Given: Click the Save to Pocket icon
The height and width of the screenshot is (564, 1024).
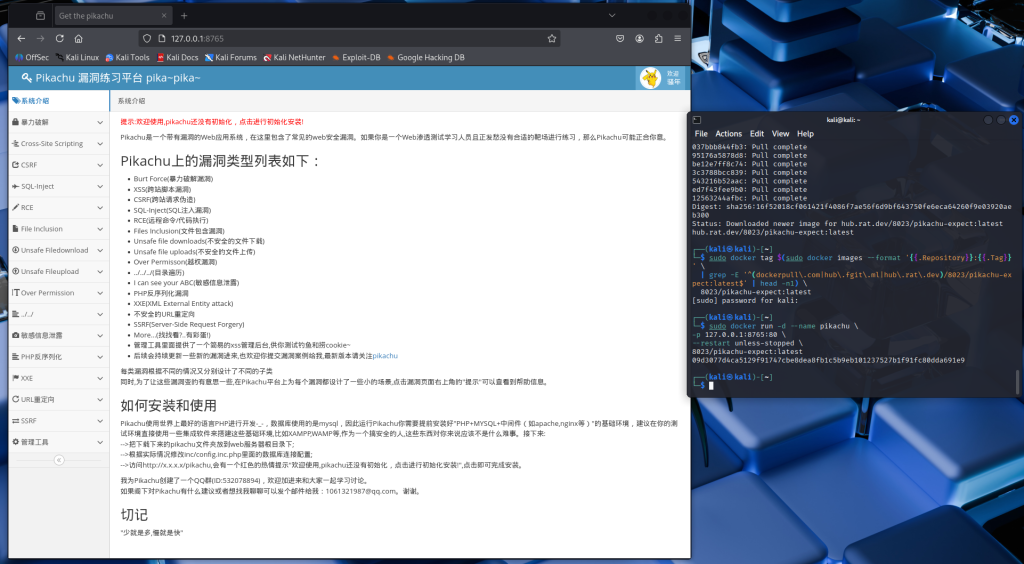Looking at the screenshot, I should (x=620, y=38).
